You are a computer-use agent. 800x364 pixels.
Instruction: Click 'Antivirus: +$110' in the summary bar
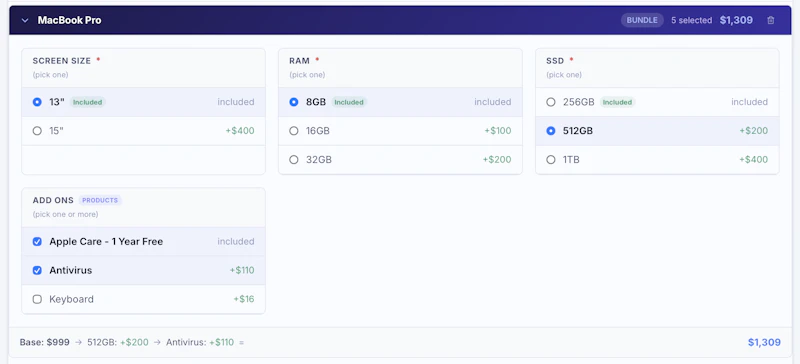click(x=200, y=342)
